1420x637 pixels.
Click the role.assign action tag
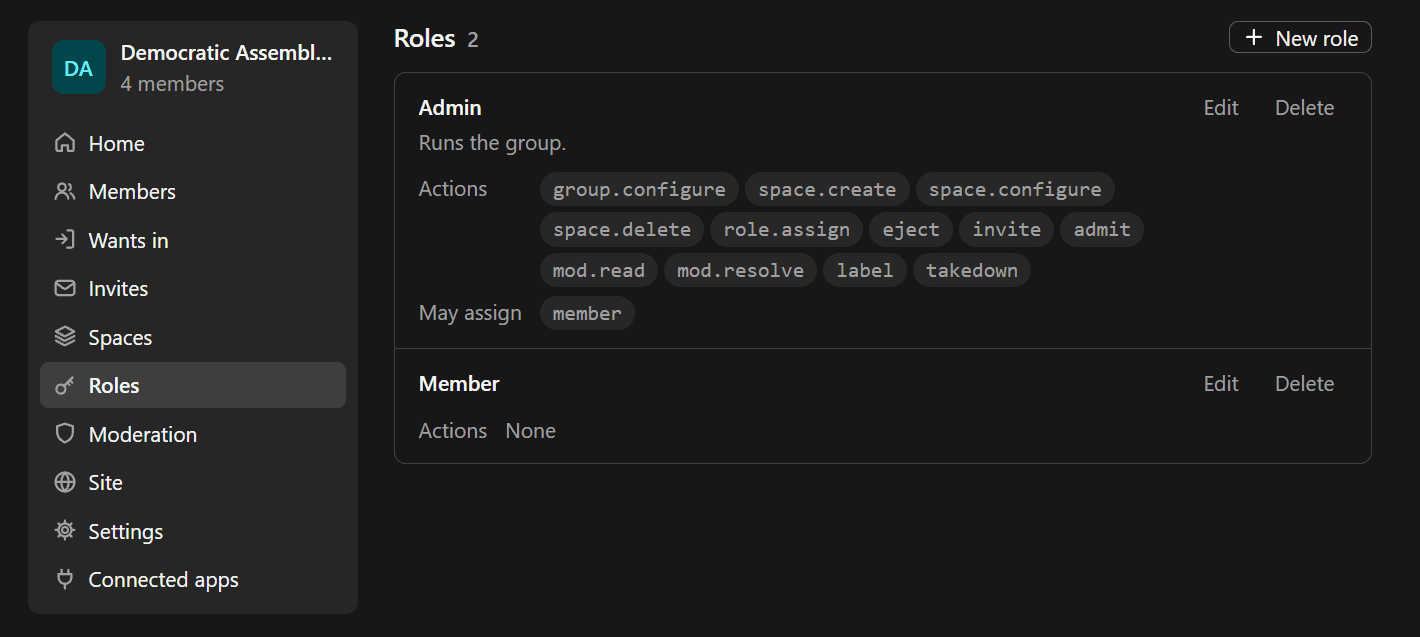(786, 229)
